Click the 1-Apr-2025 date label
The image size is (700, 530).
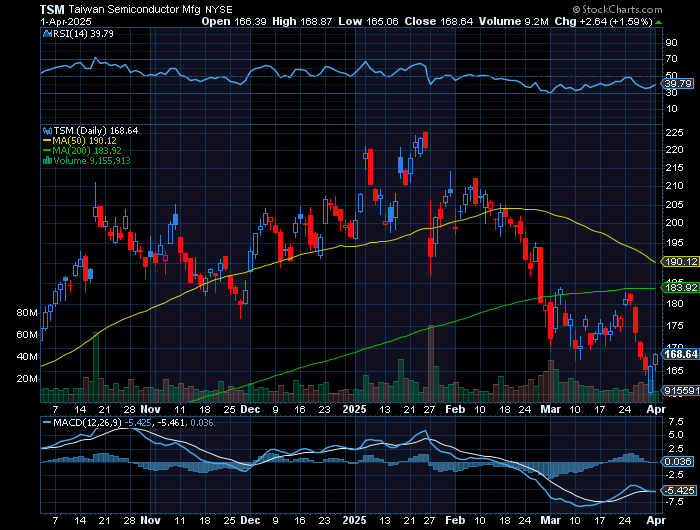click(66, 21)
